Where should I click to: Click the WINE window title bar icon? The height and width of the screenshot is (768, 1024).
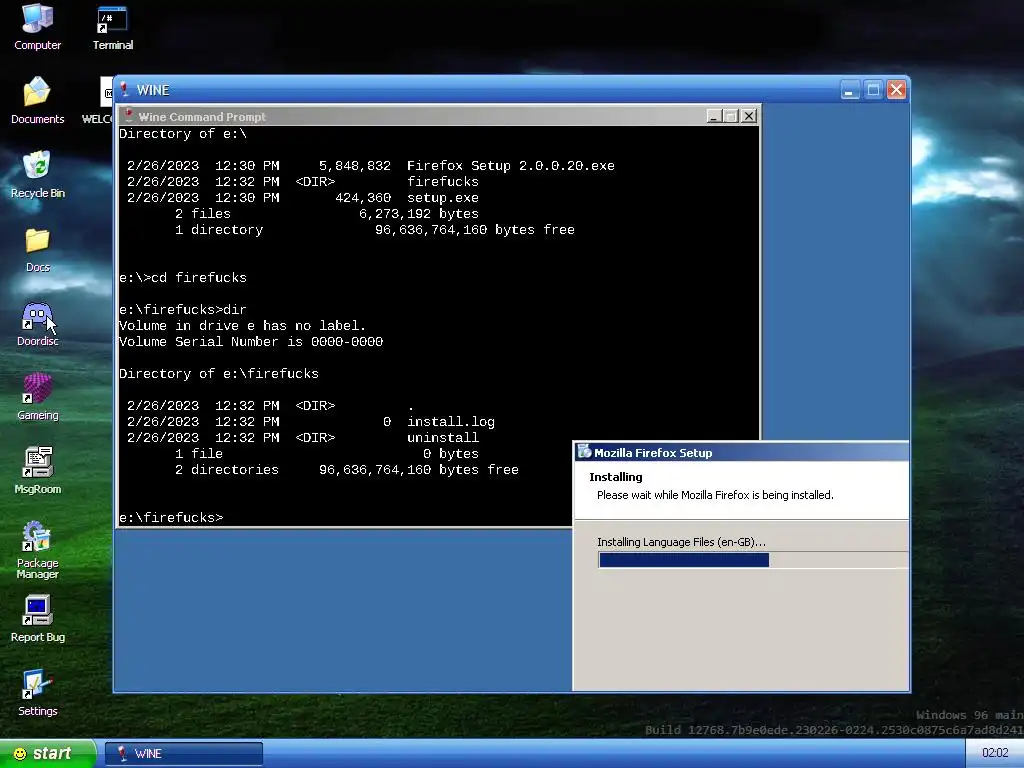124,89
